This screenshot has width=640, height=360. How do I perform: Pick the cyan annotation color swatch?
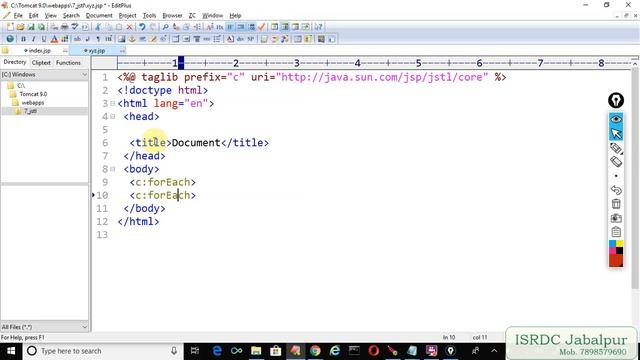tap(613, 244)
